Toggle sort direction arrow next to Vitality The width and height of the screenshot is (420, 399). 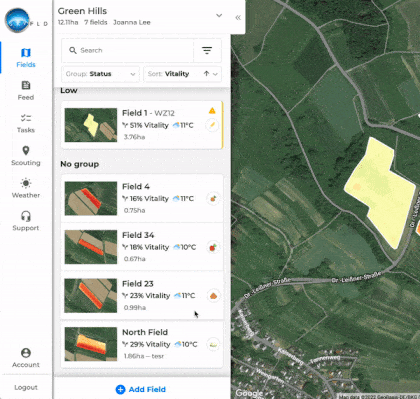tap(206, 74)
